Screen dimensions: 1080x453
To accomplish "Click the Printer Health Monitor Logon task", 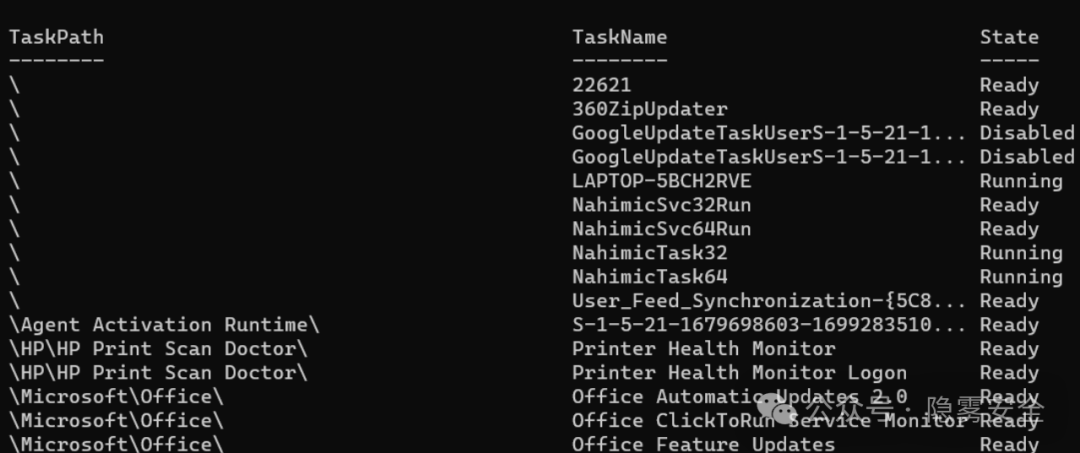I will pos(739,374).
